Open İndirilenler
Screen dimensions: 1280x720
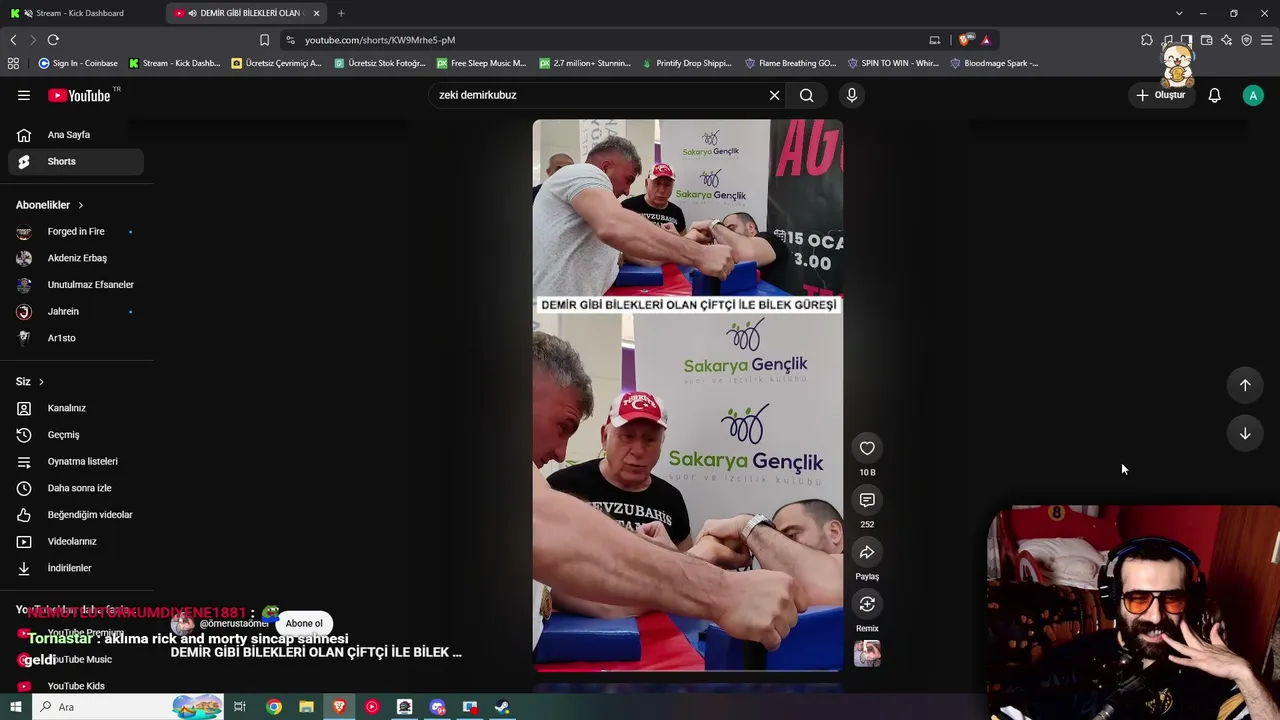(76, 568)
